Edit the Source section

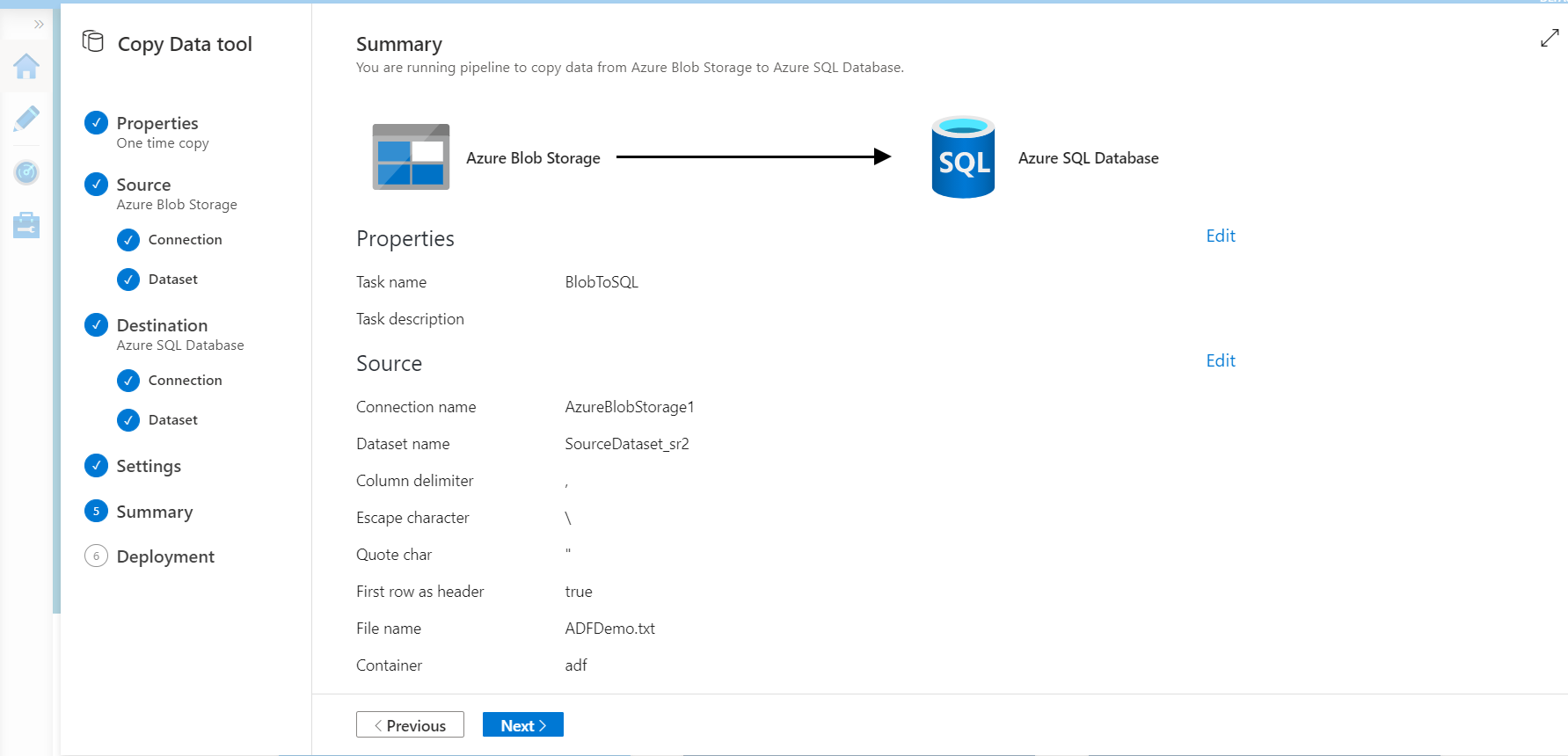pyautogui.click(x=1221, y=360)
